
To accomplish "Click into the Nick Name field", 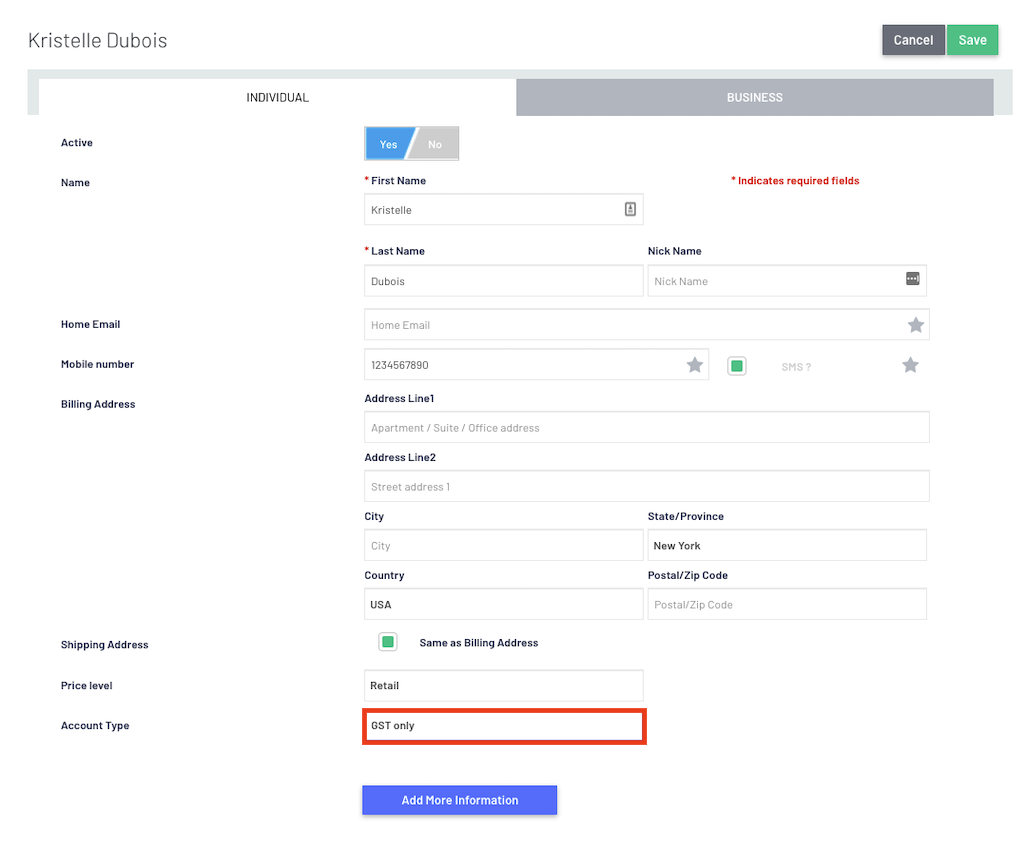I will (787, 281).
